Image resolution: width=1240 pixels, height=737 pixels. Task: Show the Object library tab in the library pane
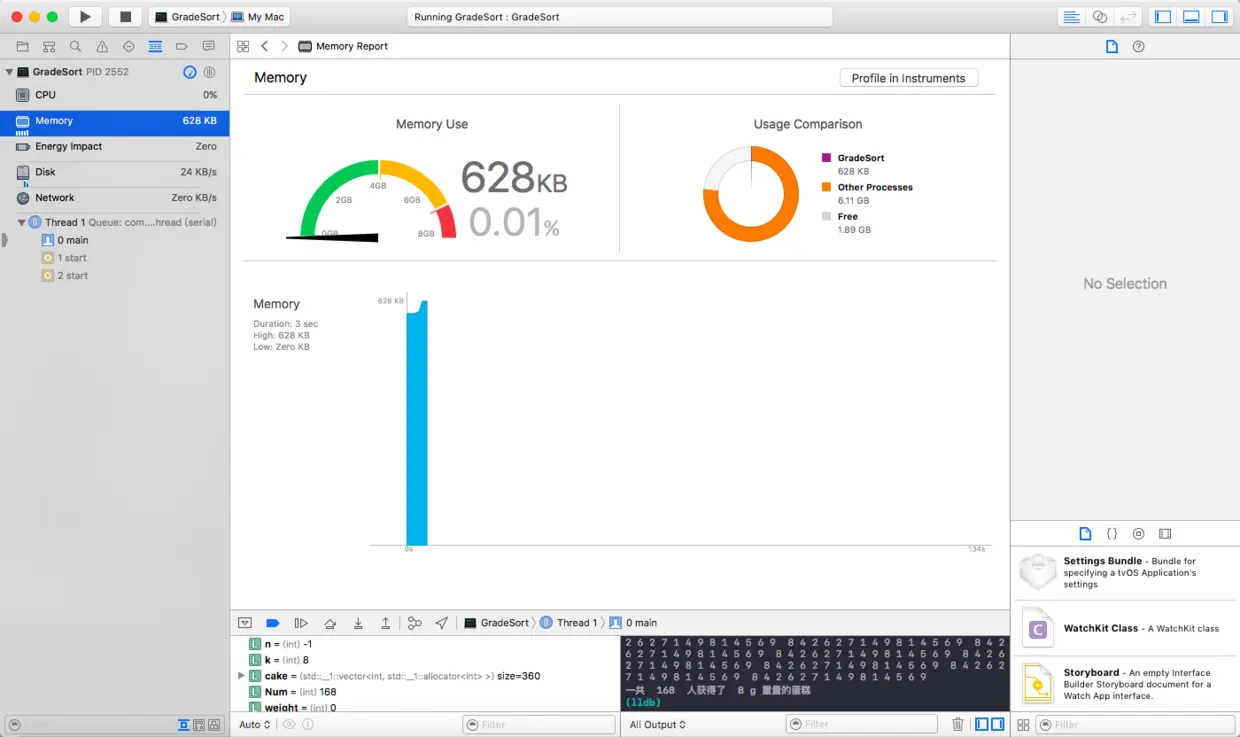coord(1138,534)
